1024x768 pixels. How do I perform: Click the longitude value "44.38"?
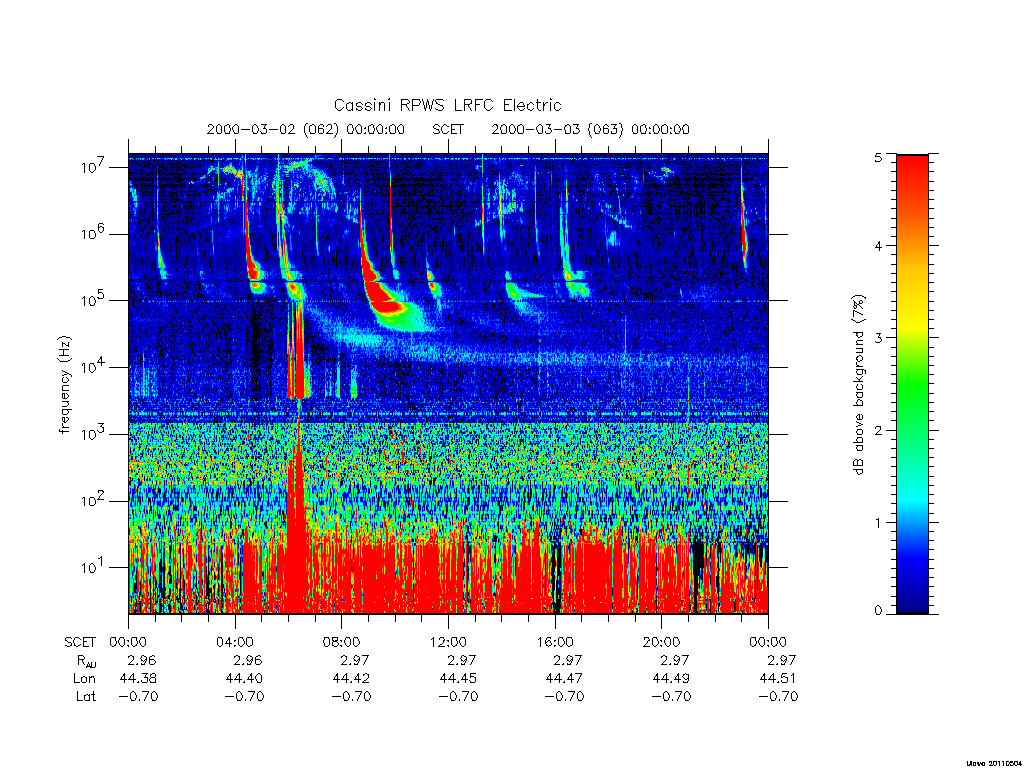(138, 679)
